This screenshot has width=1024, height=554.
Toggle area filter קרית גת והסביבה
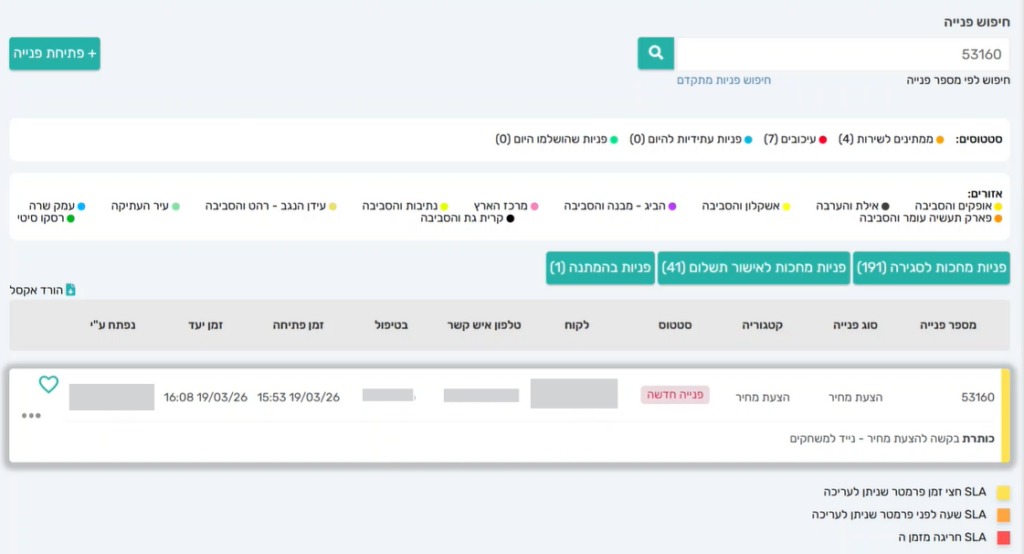(x=511, y=218)
